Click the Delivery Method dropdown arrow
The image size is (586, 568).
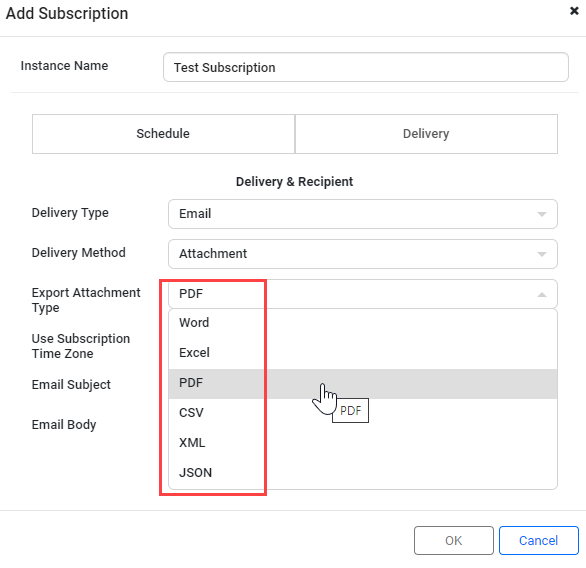coord(542,254)
